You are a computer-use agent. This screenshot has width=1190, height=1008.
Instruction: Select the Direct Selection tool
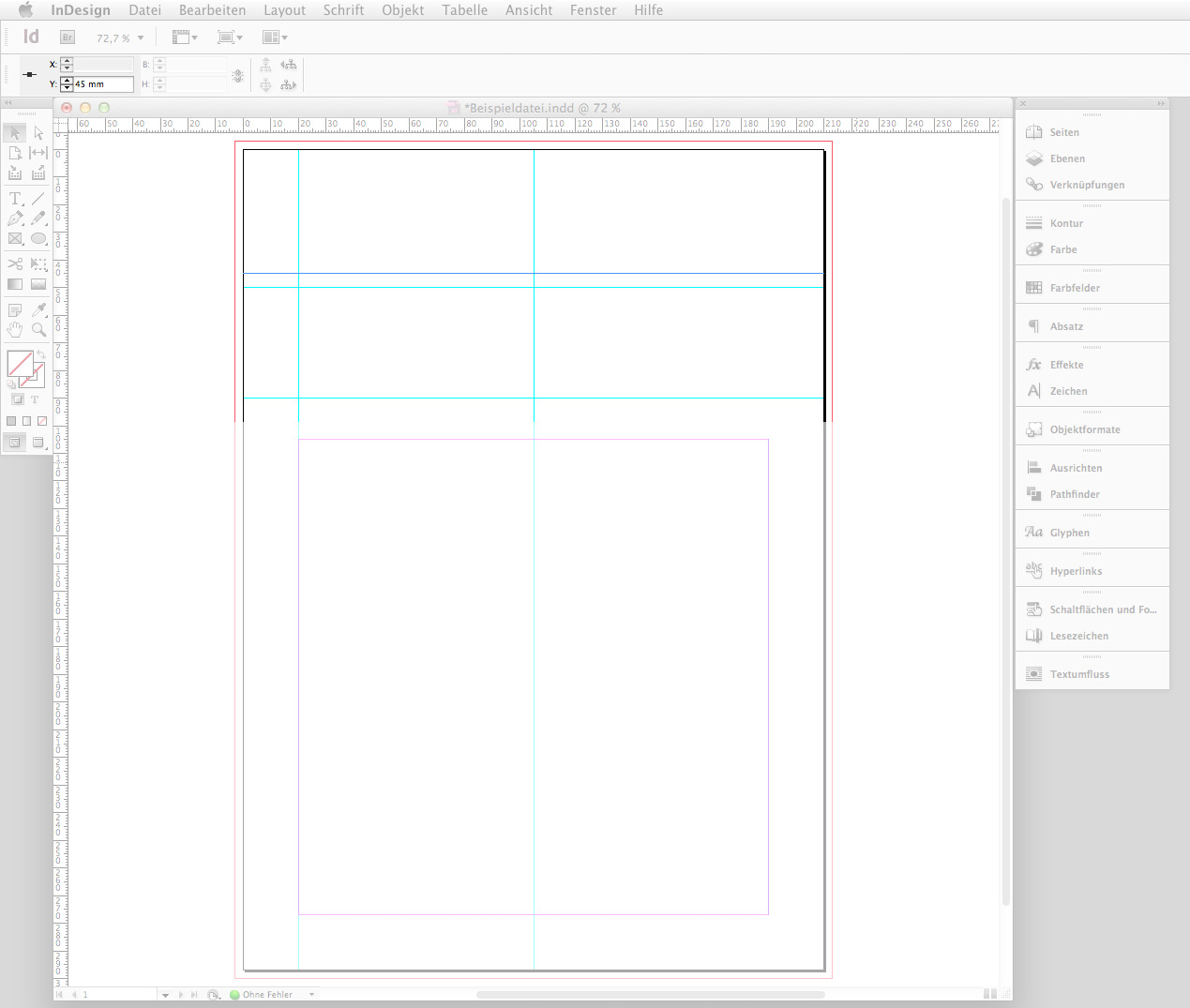[38, 132]
